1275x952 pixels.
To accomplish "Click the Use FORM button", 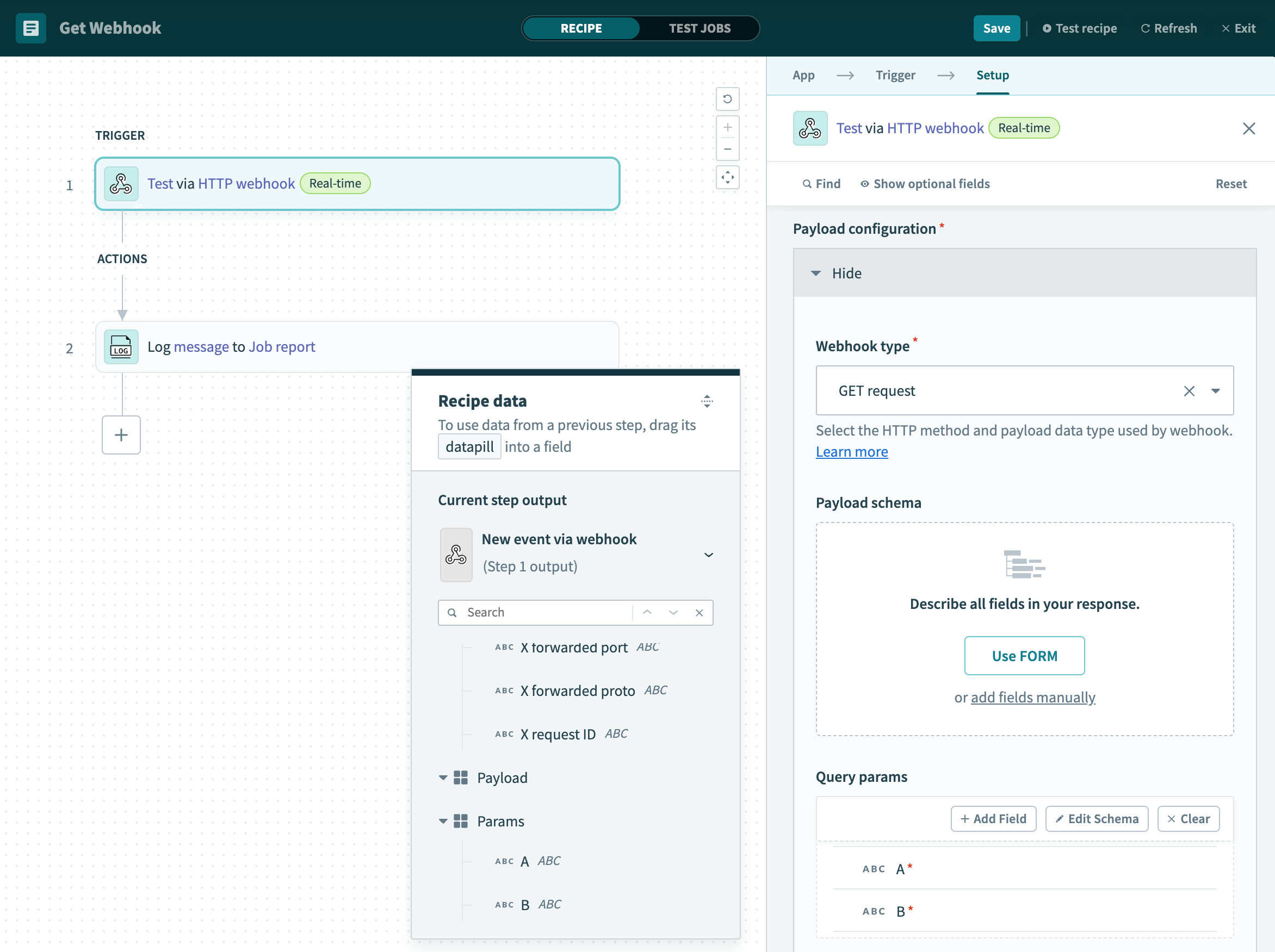I will (1024, 656).
